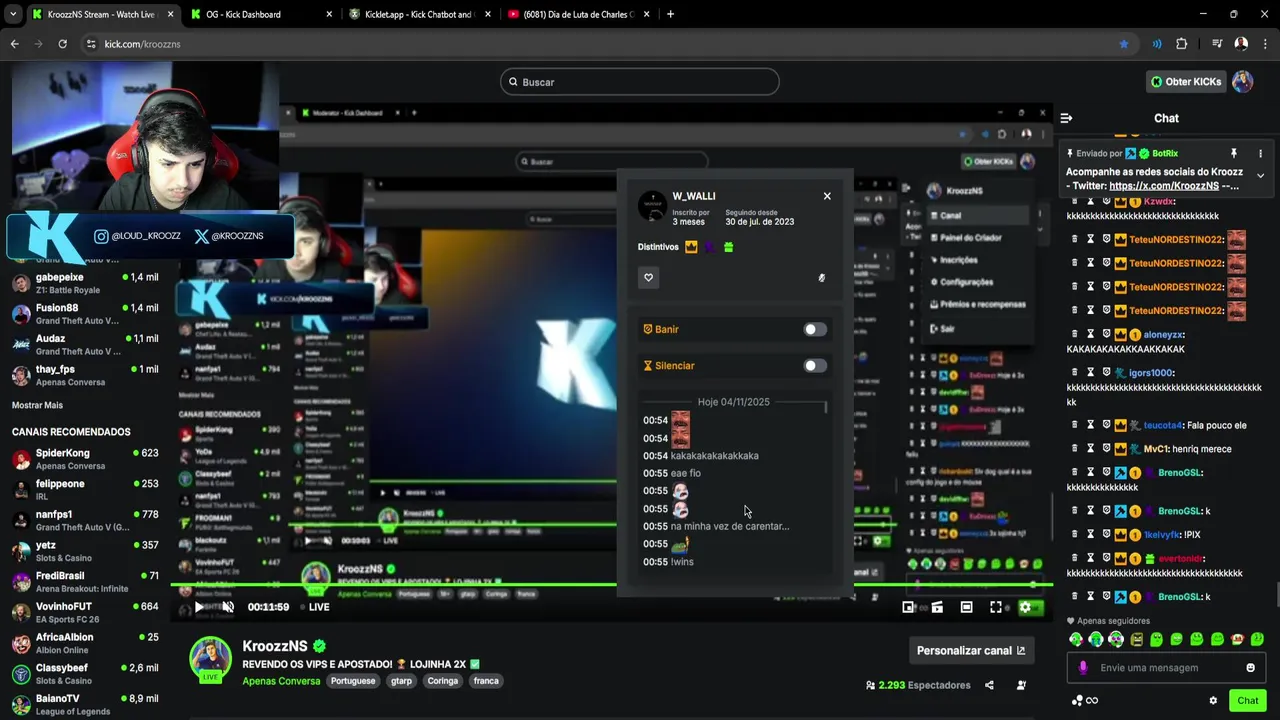Click the KICKs infinity balance icon
The width and height of the screenshot is (1280, 720).
point(1085,701)
